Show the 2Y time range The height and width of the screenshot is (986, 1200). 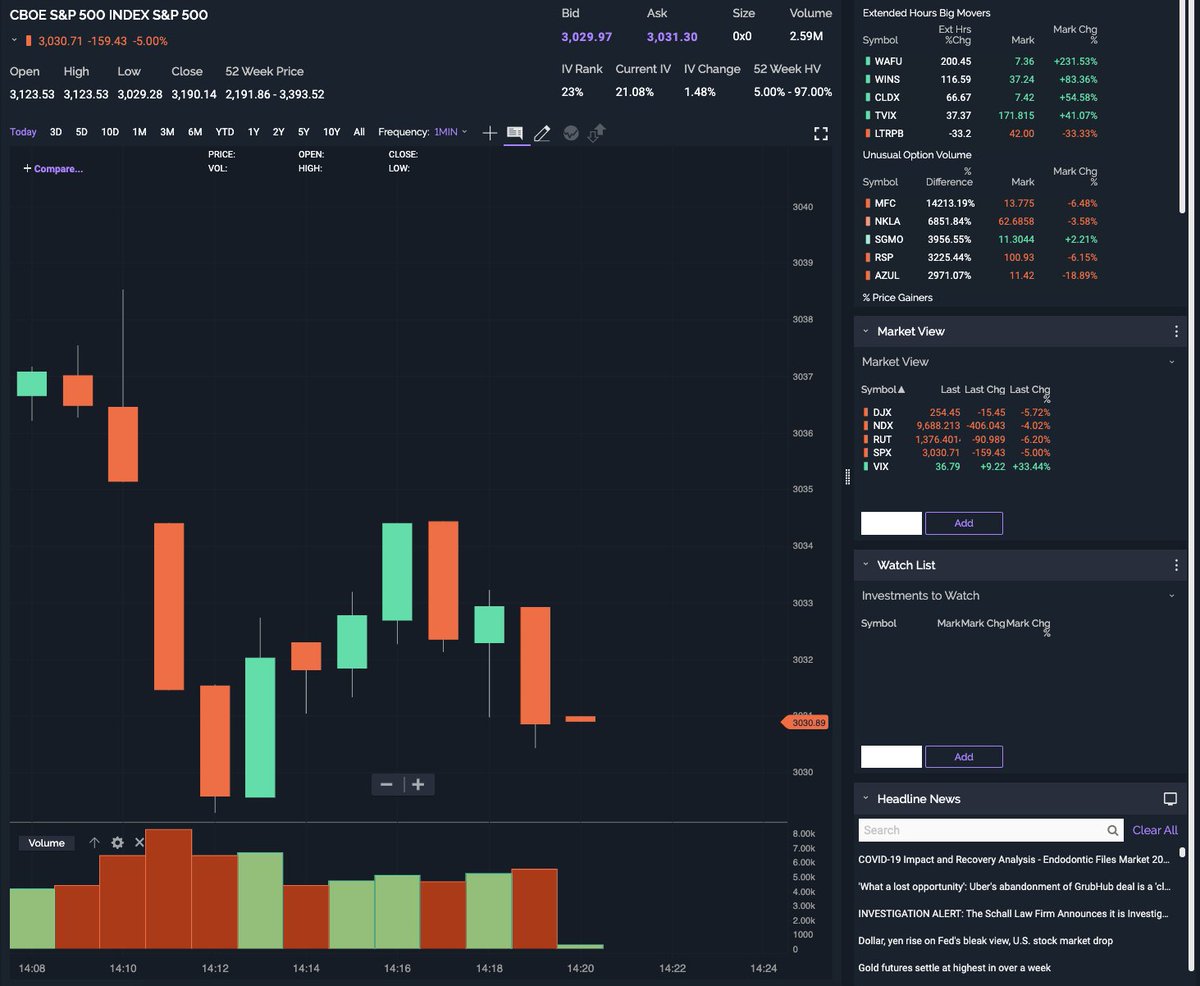click(279, 132)
